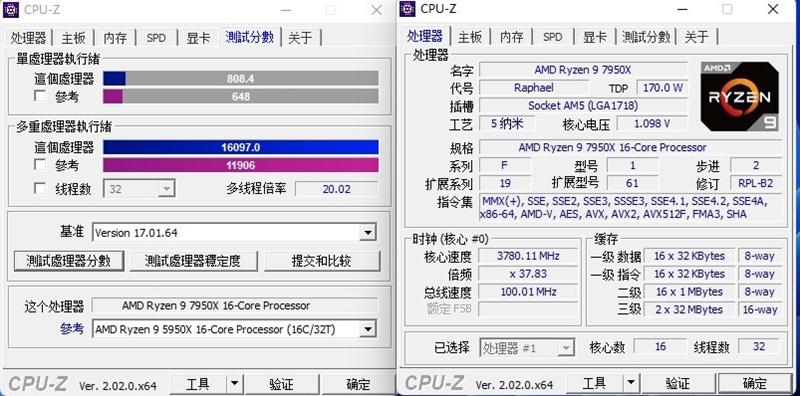800x396 pixels.
Task: Open the 工具 dropdown arrow in right window
Action: 631,382
